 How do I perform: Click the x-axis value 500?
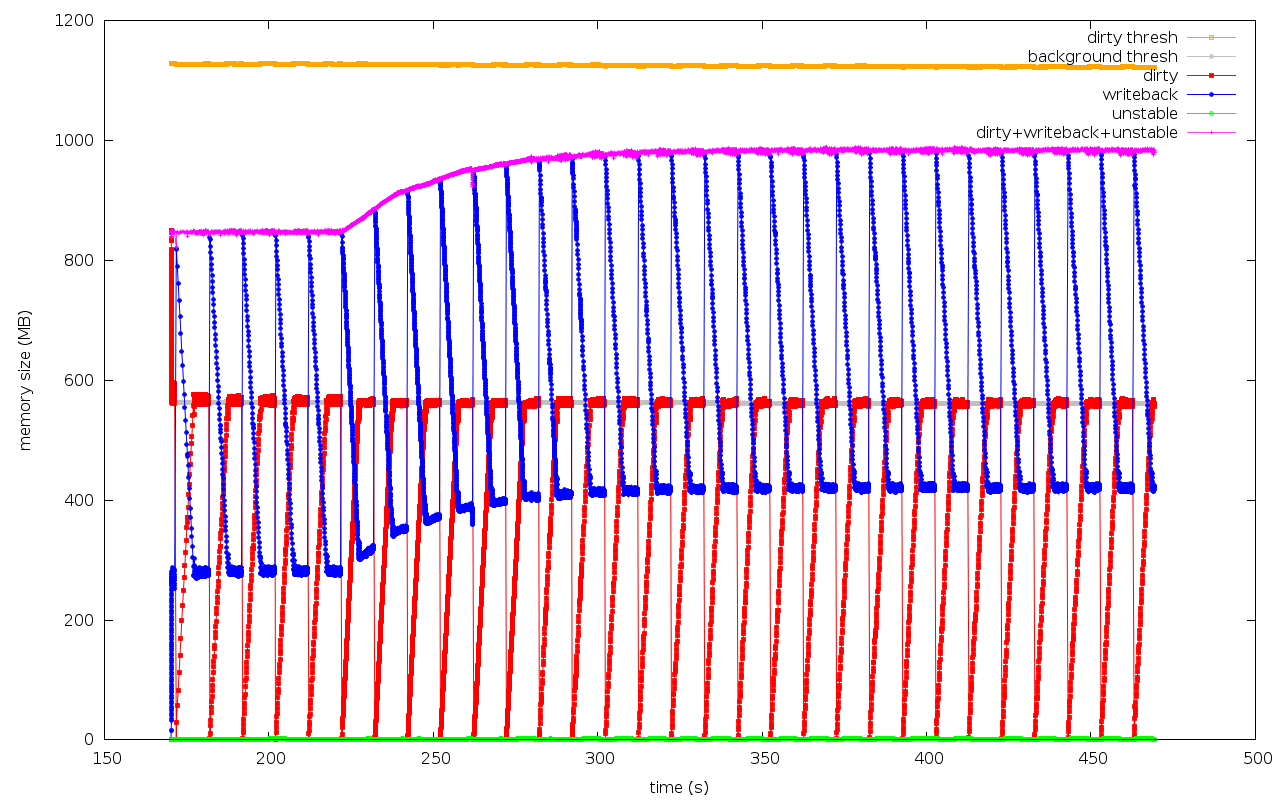pyautogui.click(x=1255, y=759)
